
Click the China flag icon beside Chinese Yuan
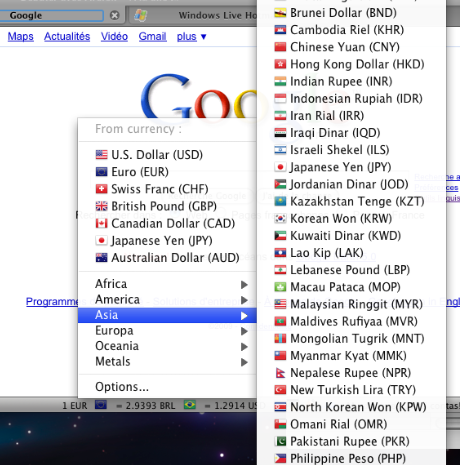(x=280, y=47)
